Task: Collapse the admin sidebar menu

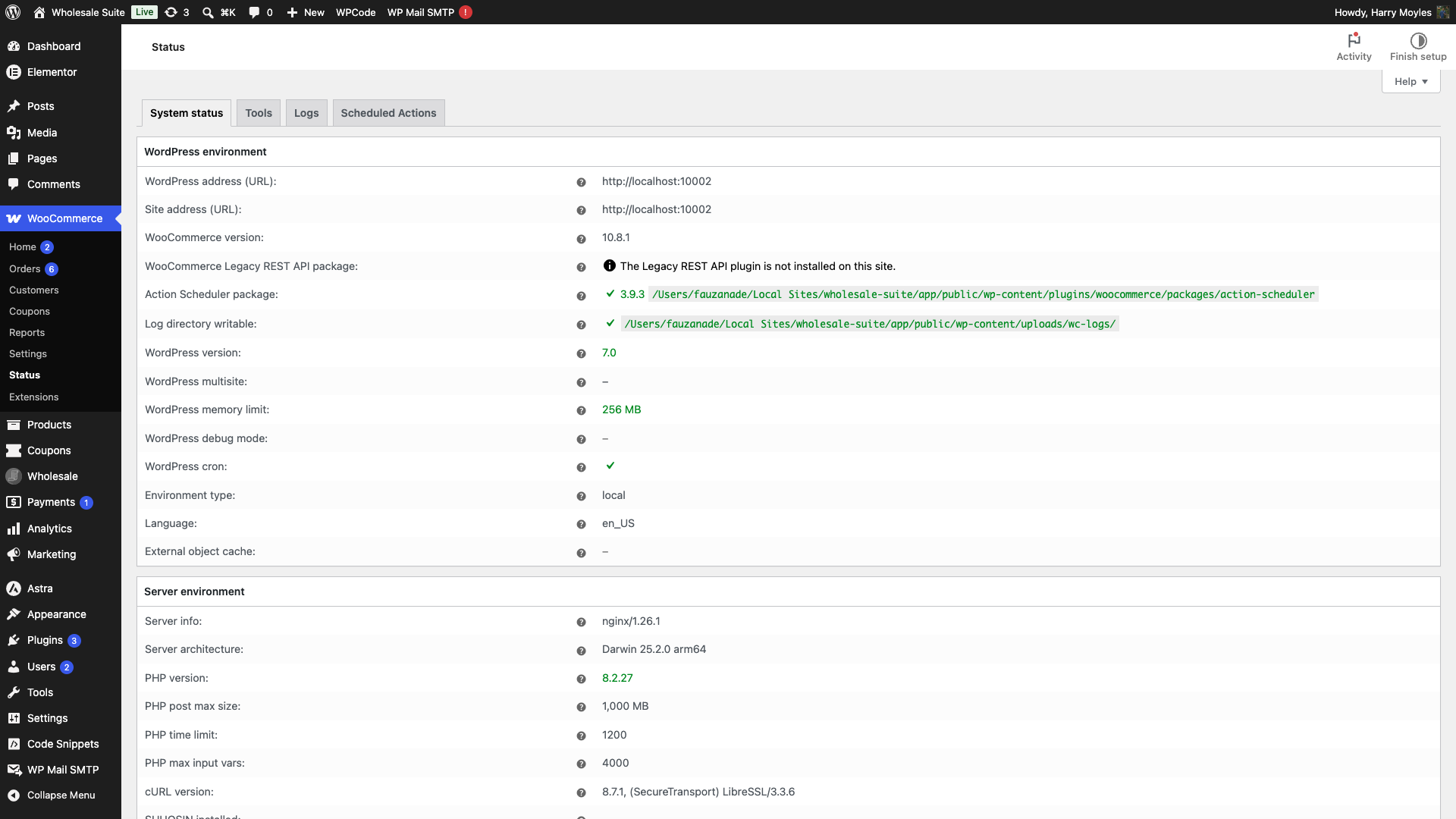Action: click(61, 795)
